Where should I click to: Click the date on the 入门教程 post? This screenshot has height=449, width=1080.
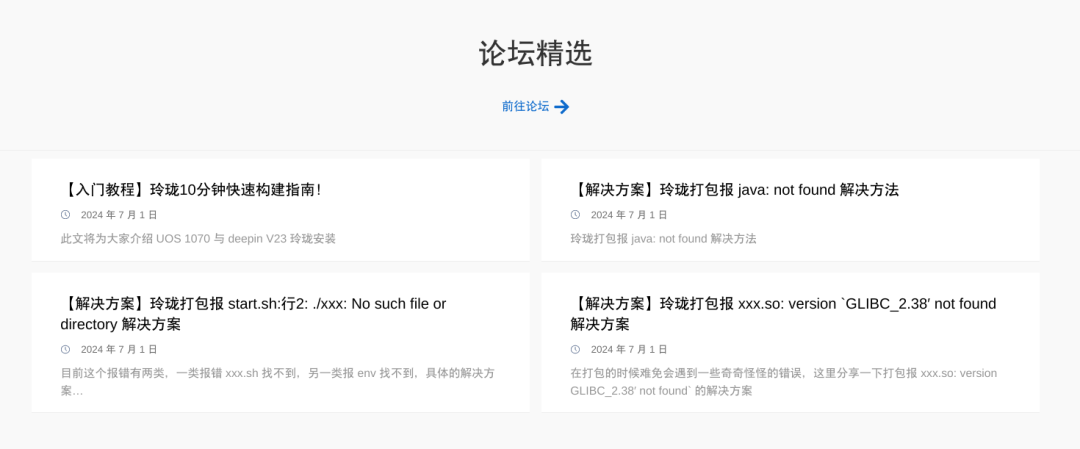(x=119, y=215)
